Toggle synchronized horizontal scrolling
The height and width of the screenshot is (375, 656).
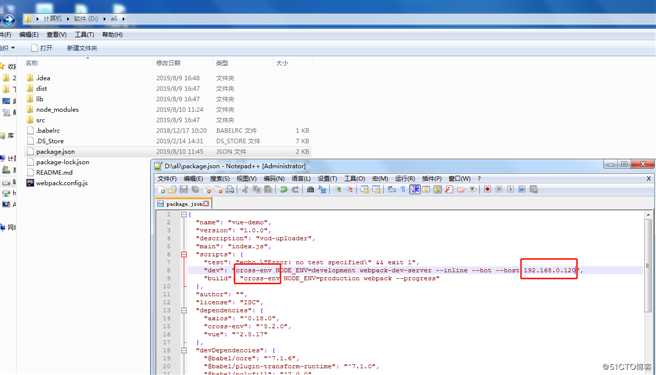pyautogui.click(x=376, y=190)
